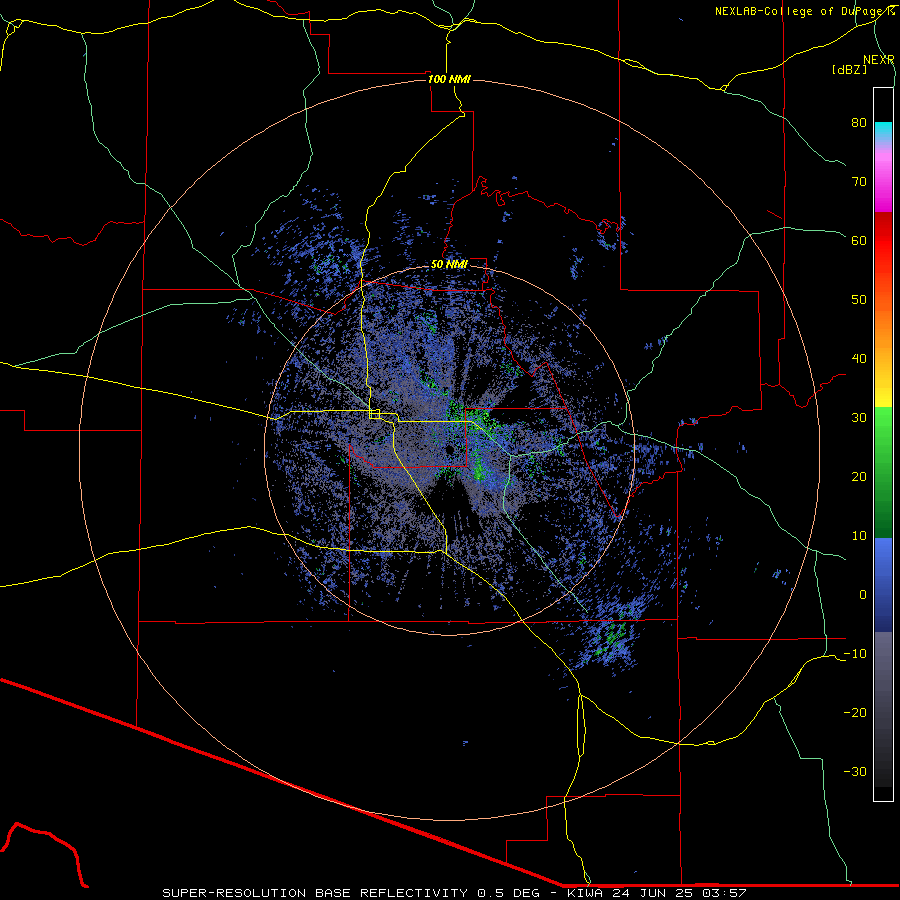Click the -30 dBZ scale value
This screenshot has height=900, width=900.
855,771
